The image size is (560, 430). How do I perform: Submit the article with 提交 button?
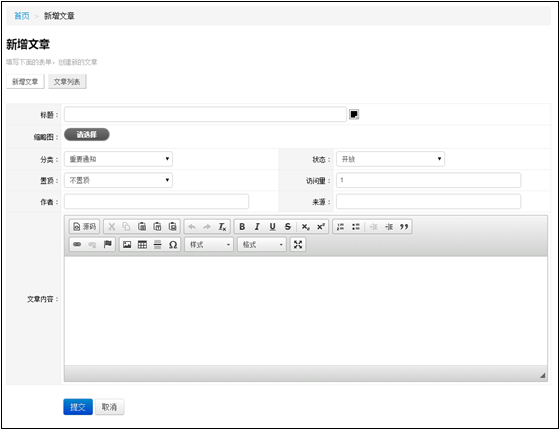[78, 407]
